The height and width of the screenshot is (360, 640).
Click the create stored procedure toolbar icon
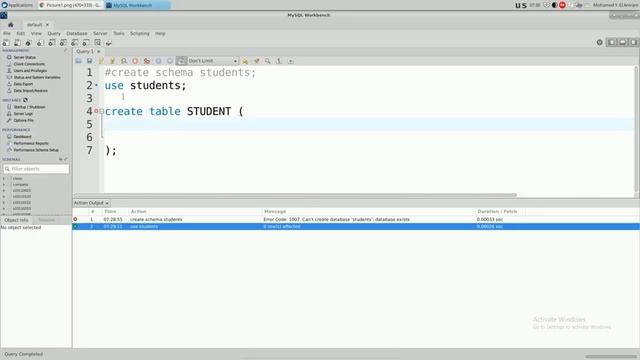74,42
